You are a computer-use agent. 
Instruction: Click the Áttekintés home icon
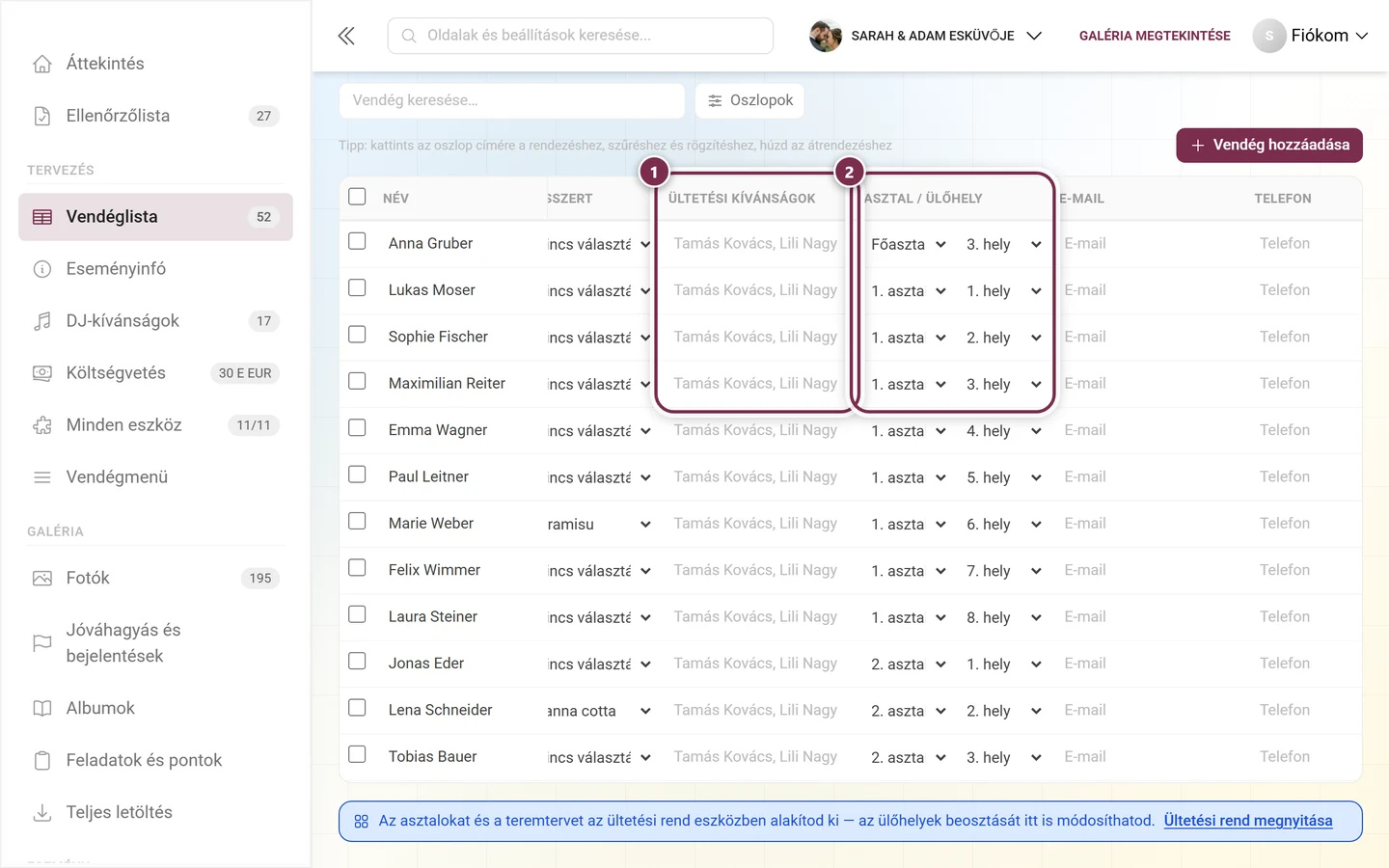(42, 64)
